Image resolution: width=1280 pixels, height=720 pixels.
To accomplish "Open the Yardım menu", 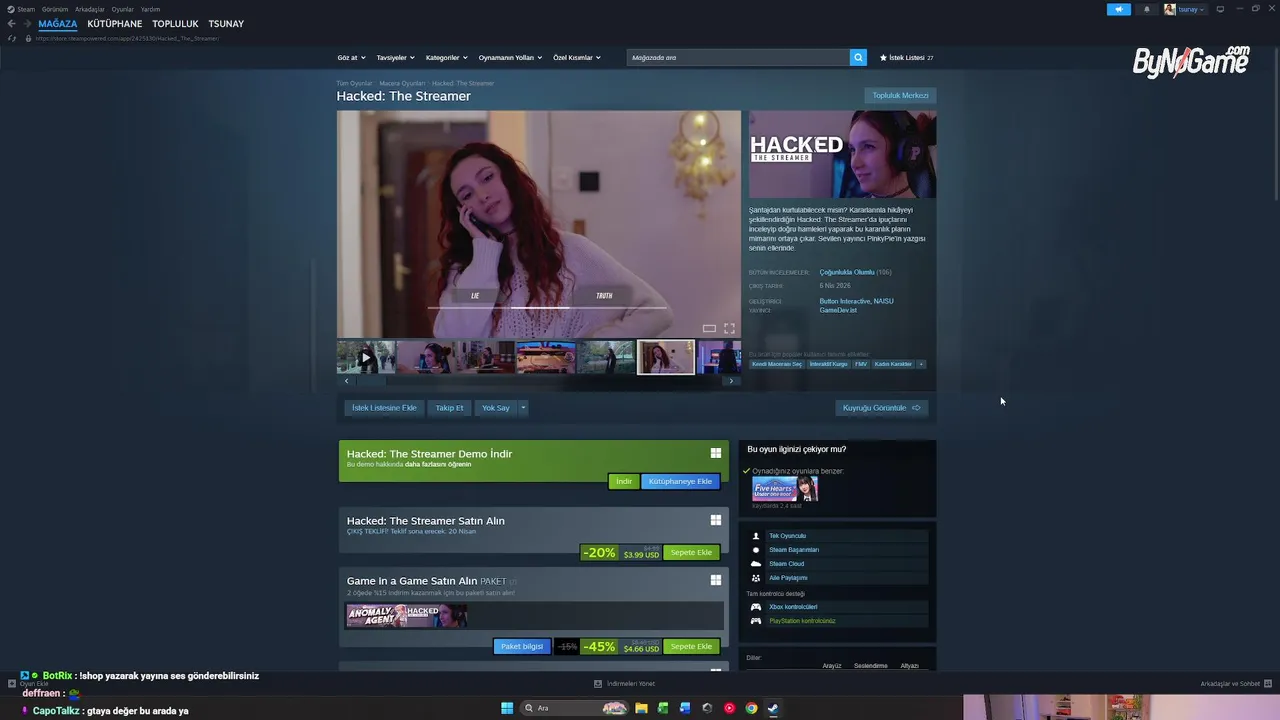I will [150, 9].
